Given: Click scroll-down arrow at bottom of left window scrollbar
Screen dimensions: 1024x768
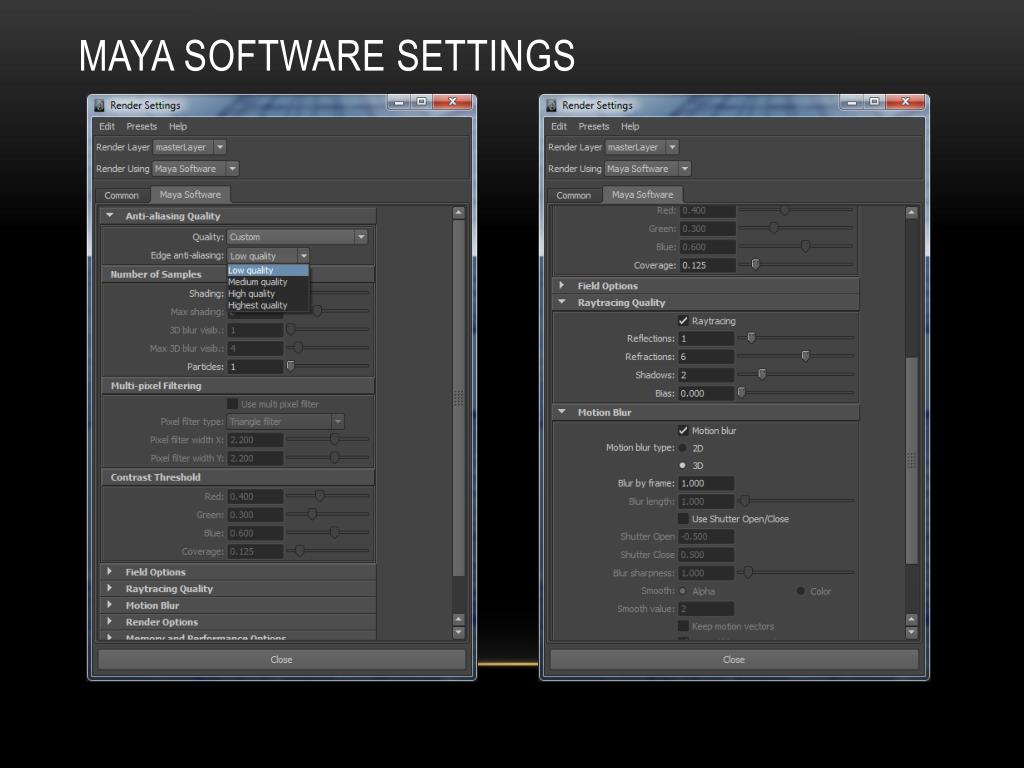Looking at the screenshot, I should coord(458,632).
